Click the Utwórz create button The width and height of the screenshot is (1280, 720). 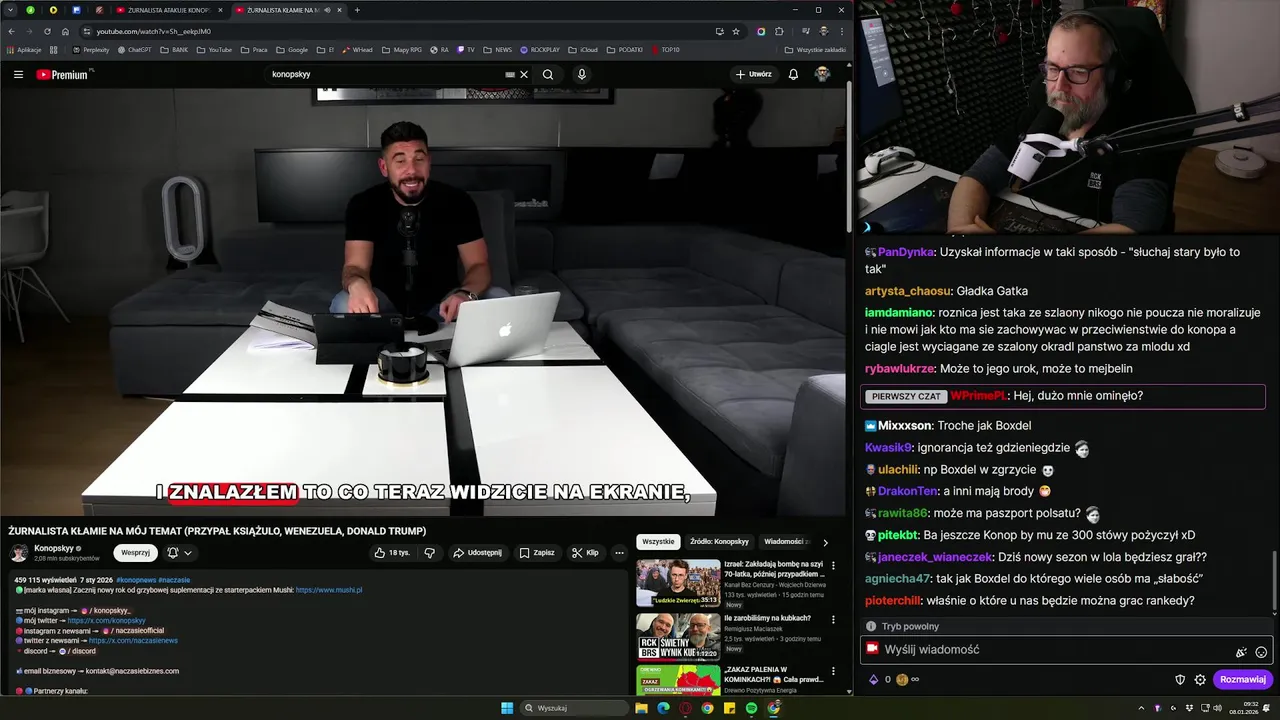(754, 74)
